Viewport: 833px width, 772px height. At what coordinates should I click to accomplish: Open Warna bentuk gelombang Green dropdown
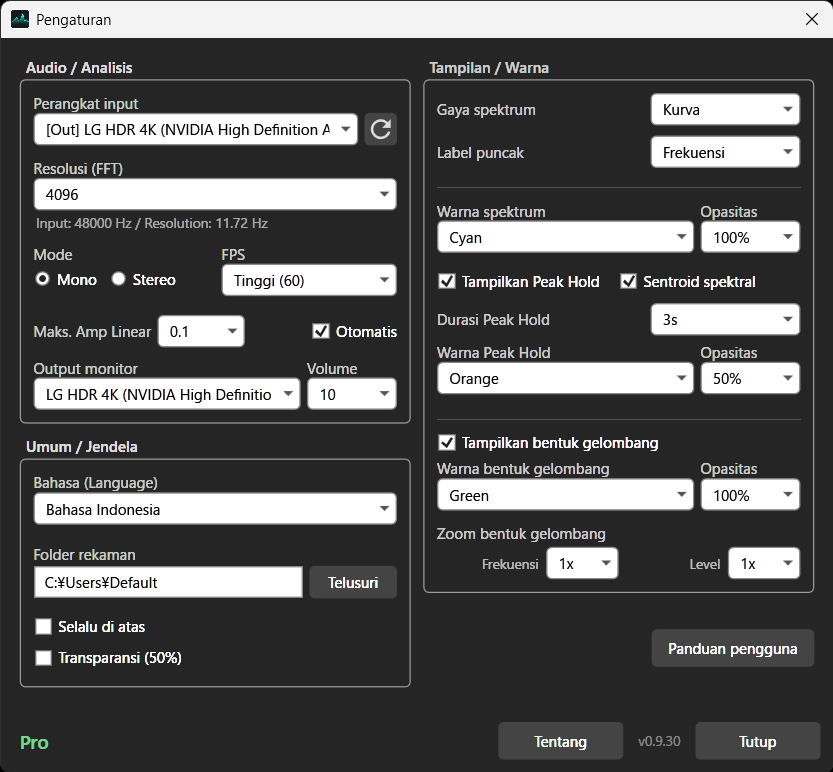click(565, 495)
